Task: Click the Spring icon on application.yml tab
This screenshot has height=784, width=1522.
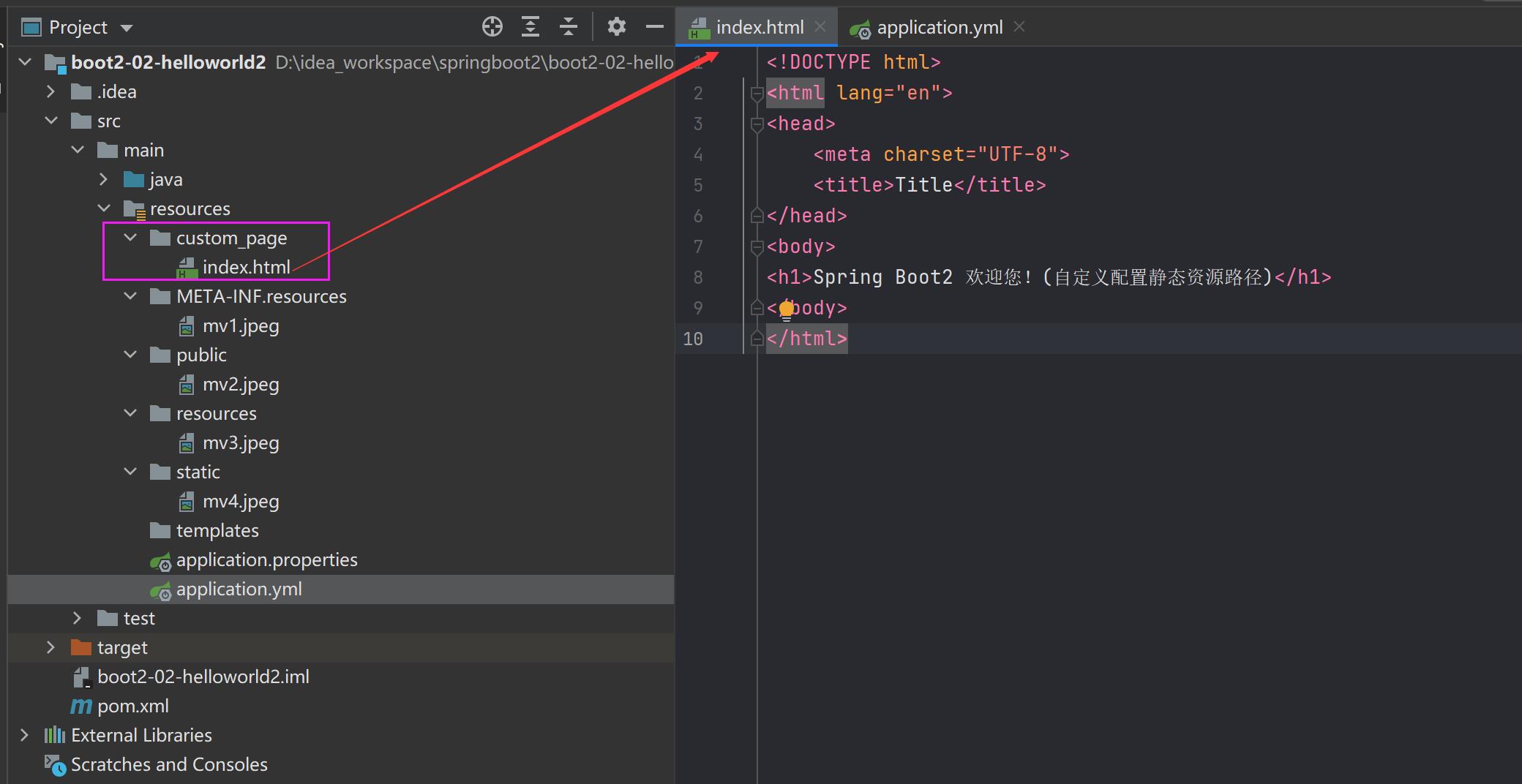Action: click(860, 29)
